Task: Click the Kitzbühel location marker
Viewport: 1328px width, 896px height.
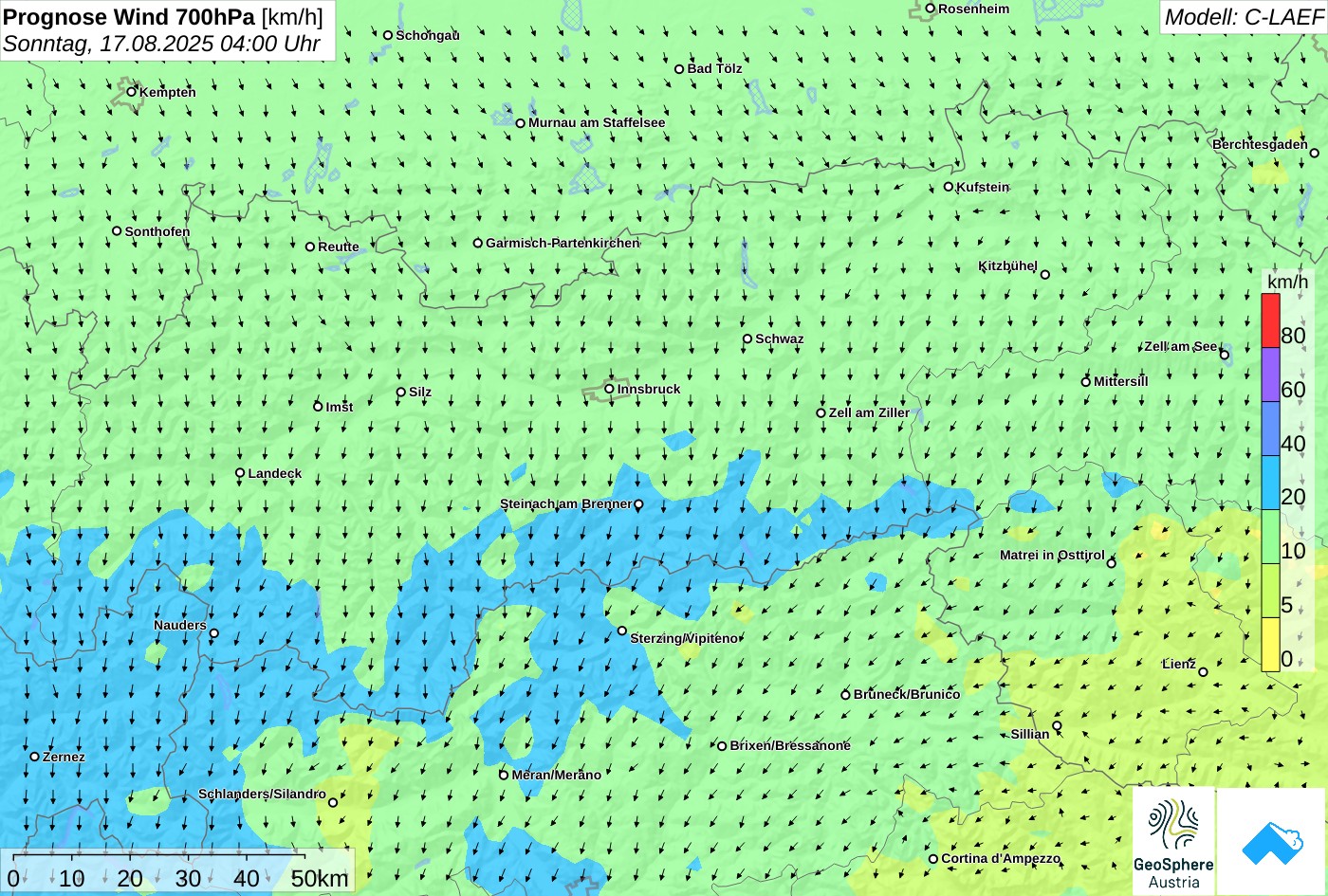Action: point(1045,275)
